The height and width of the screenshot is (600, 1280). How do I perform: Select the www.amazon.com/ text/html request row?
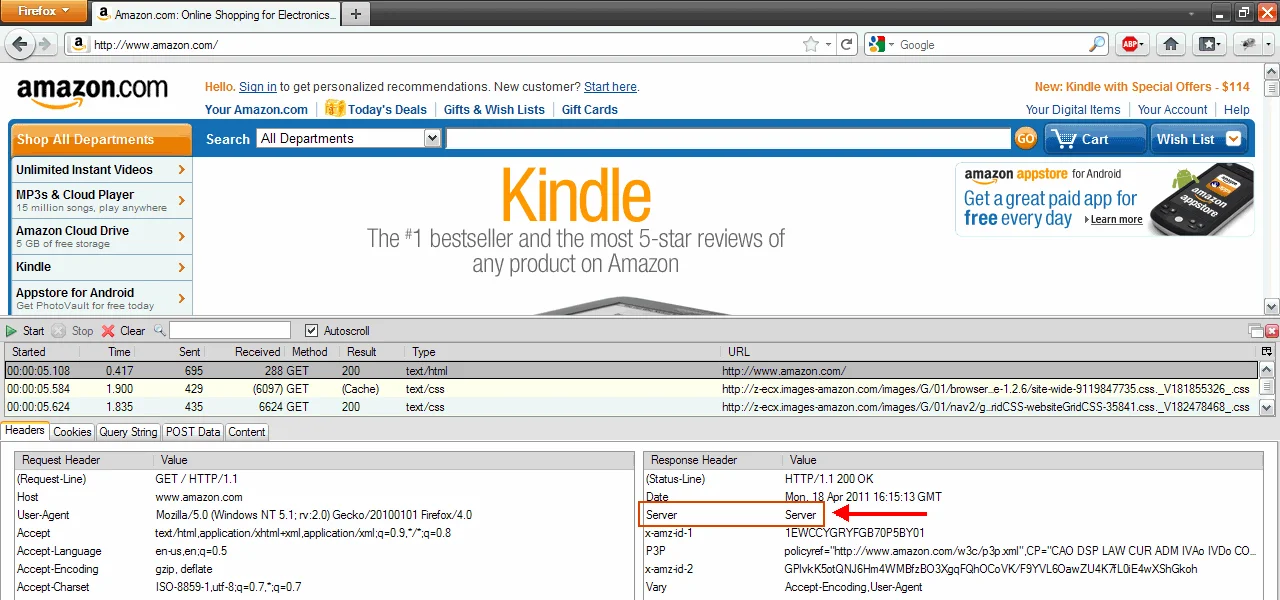[630, 371]
